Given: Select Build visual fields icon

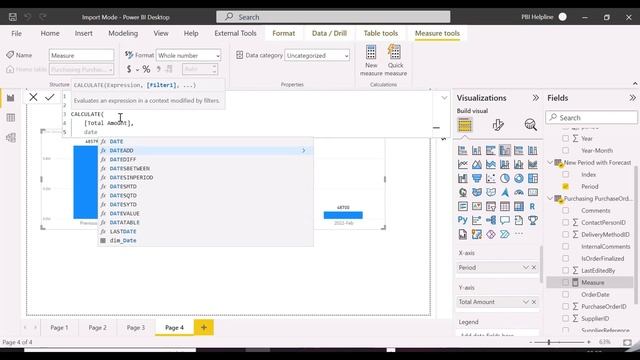Looking at the screenshot, I should tap(464, 125).
